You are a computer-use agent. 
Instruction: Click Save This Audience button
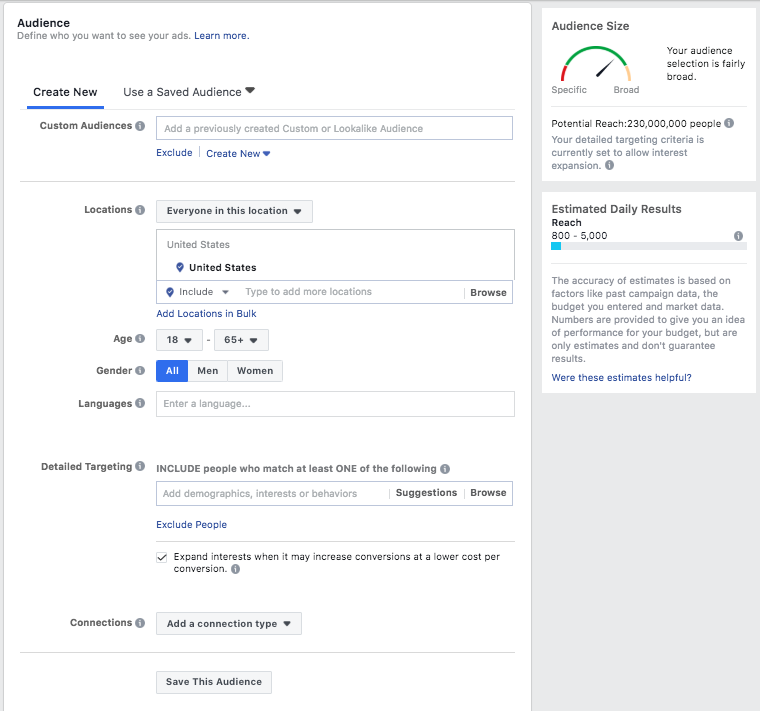point(214,682)
